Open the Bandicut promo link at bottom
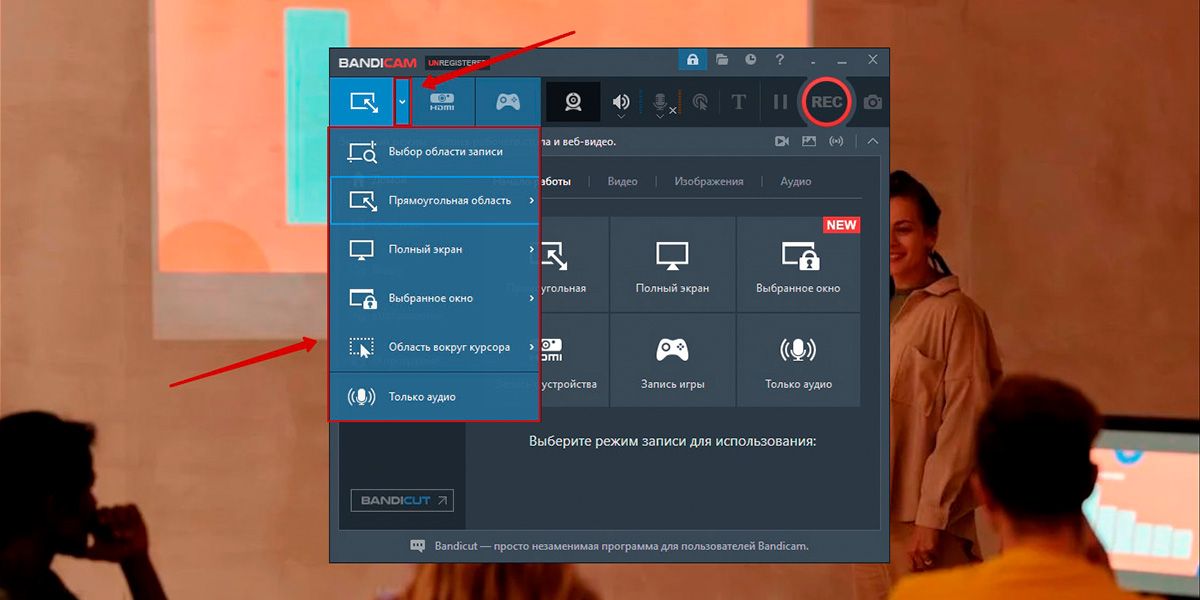1200x600 pixels. click(x=621, y=546)
